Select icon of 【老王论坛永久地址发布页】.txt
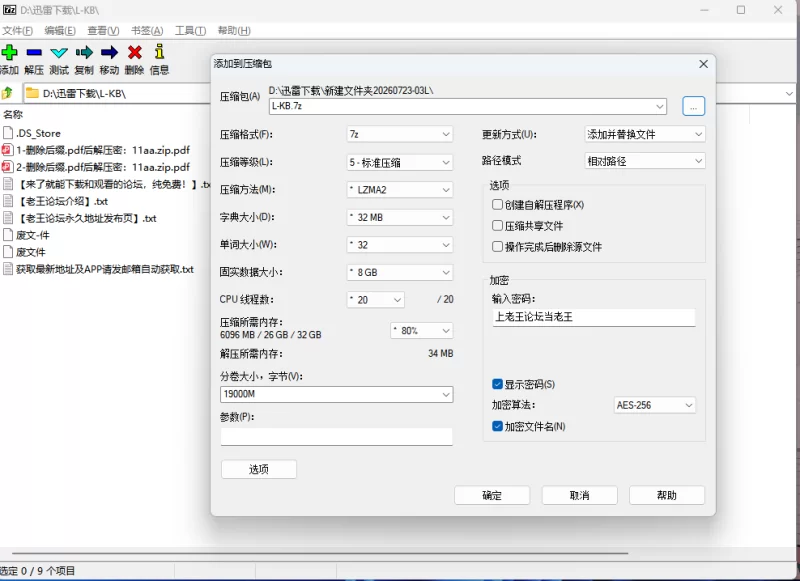This screenshot has width=800, height=581. point(8,218)
